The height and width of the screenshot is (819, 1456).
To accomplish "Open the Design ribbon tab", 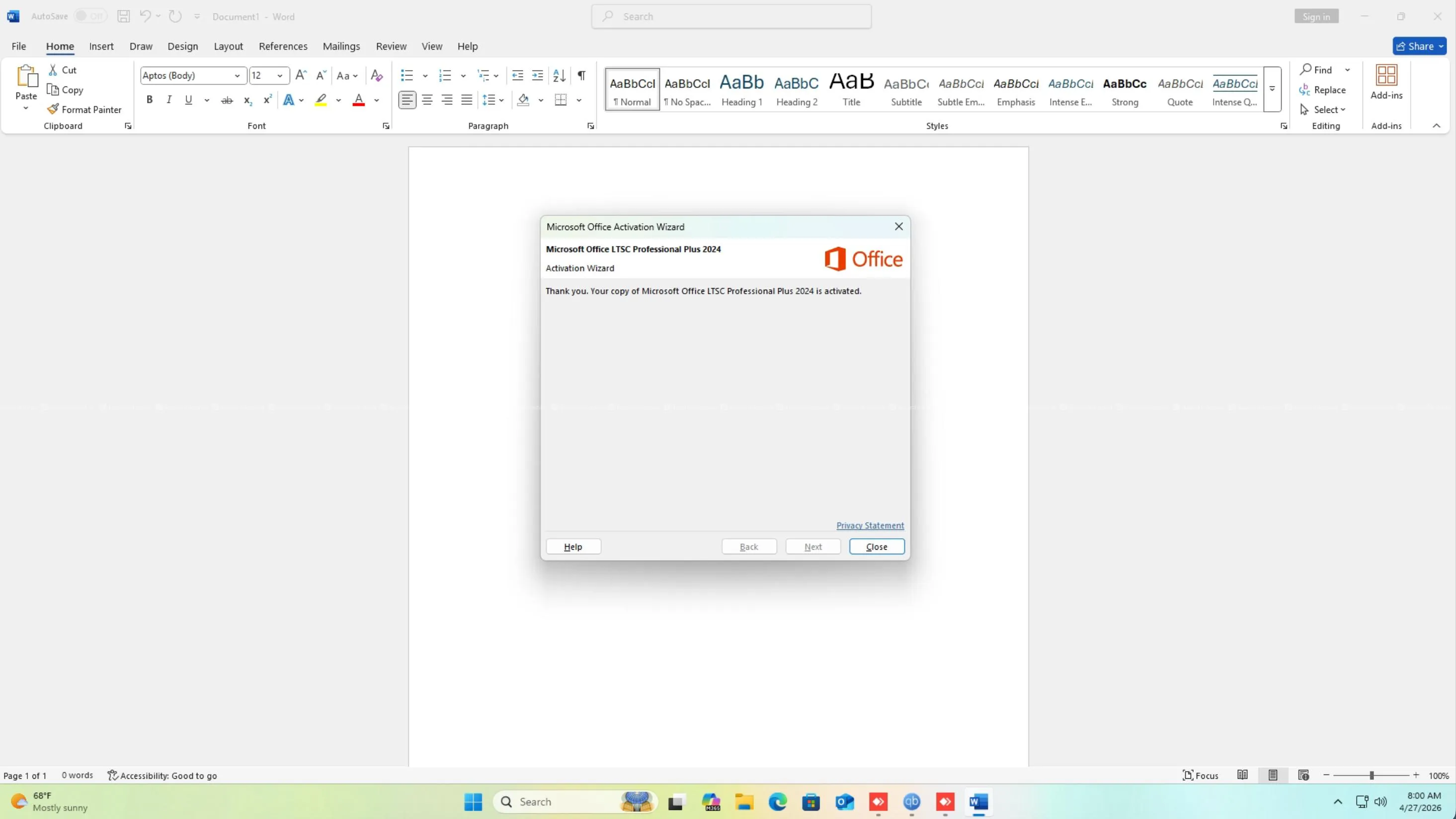I will [x=182, y=46].
